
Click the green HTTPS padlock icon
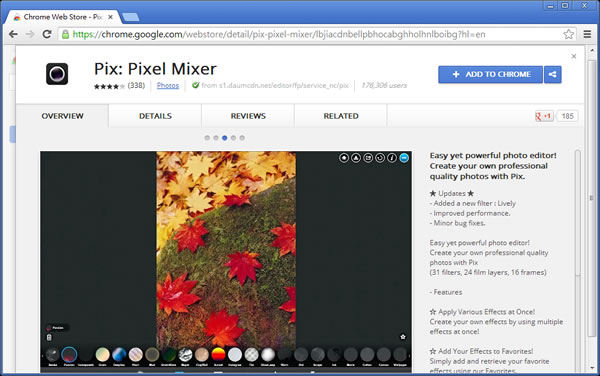point(65,34)
